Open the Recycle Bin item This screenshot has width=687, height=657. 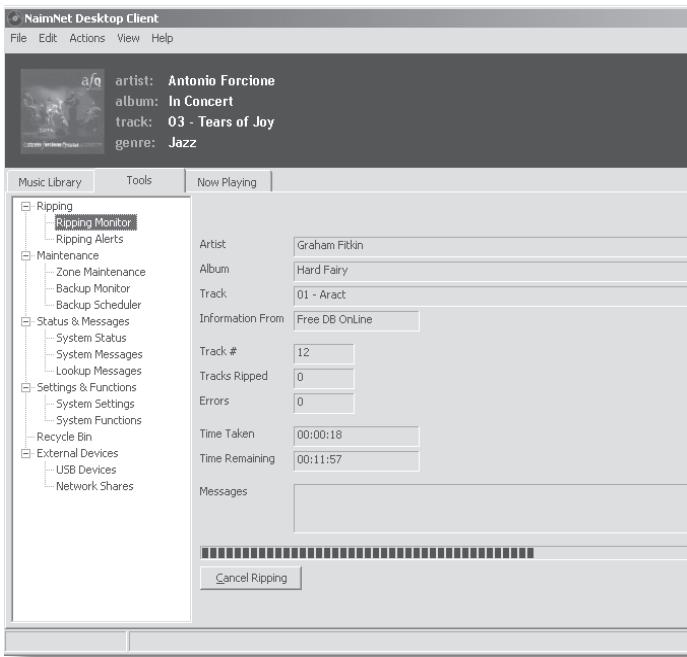(x=67, y=437)
